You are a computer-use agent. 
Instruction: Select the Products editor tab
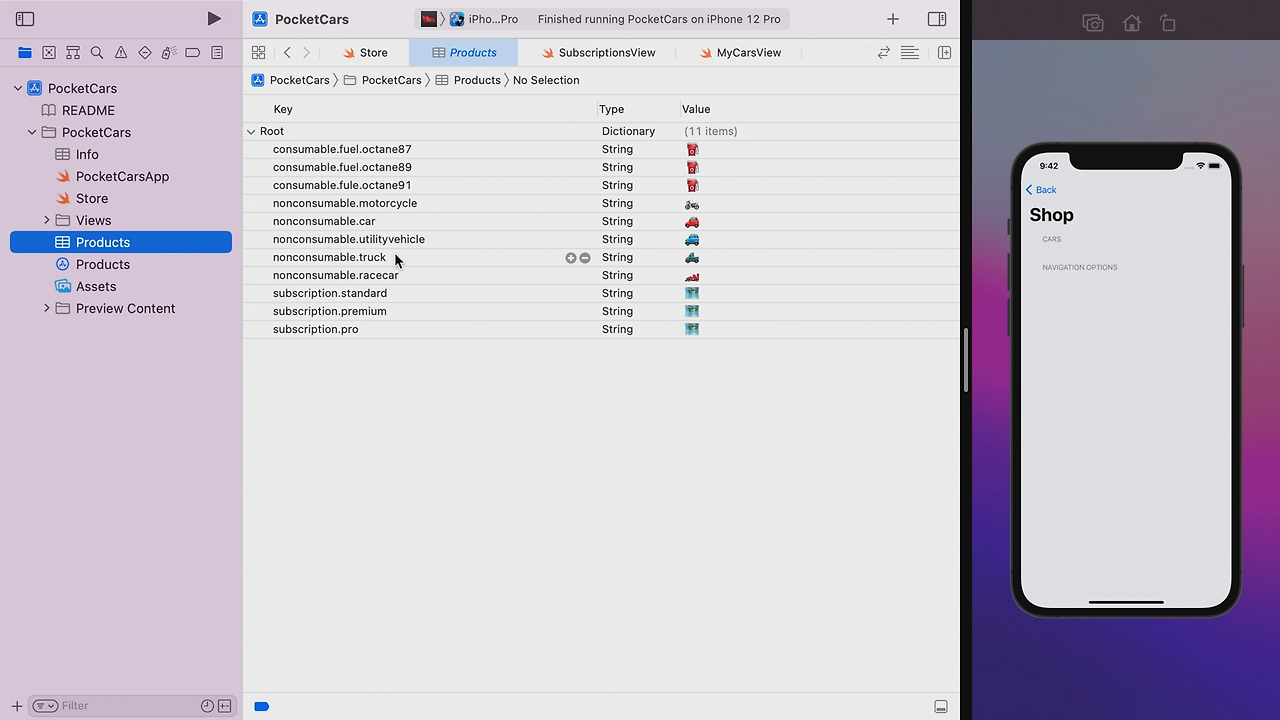tap(464, 53)
